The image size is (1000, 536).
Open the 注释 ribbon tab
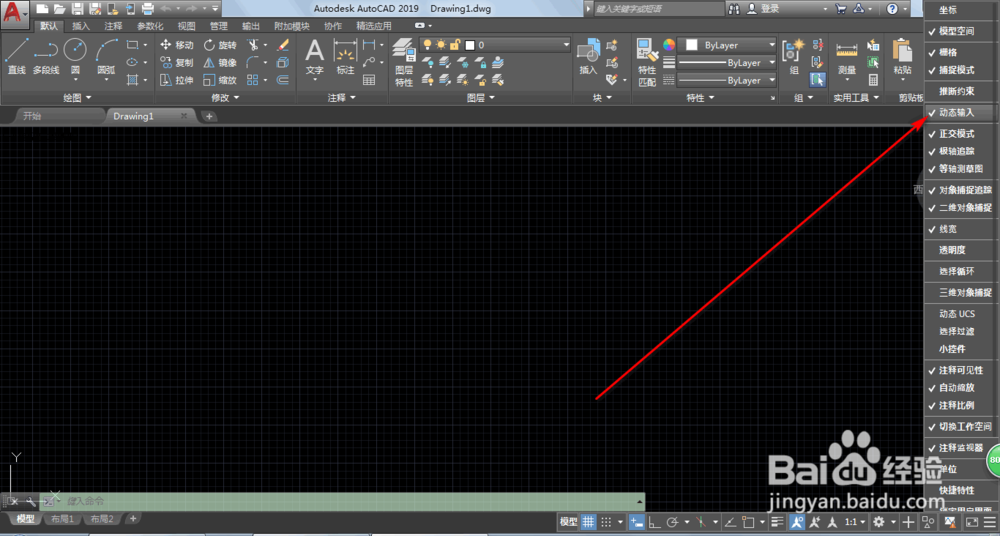click(x=114, y=26)
